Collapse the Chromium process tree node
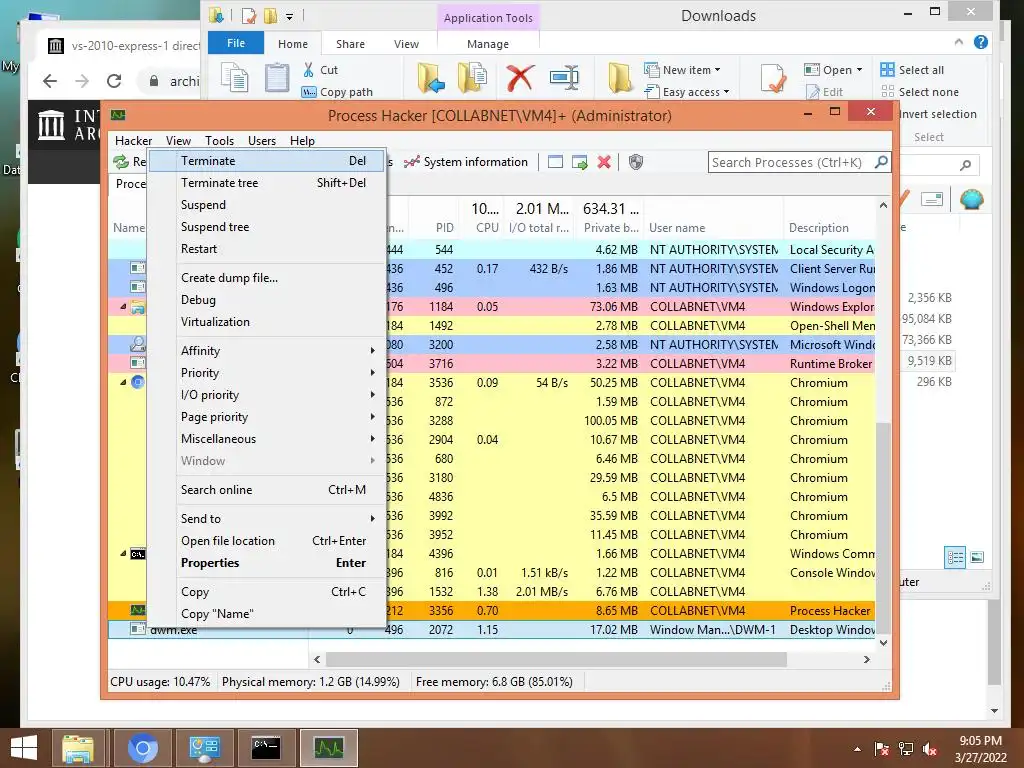 123,382
